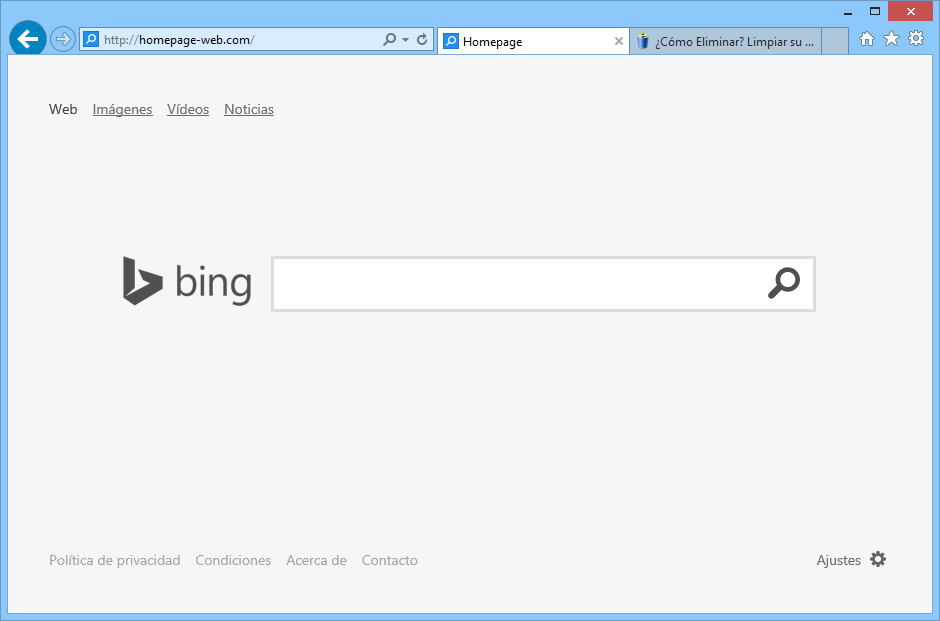Open browser Tools gear icon

916,39
